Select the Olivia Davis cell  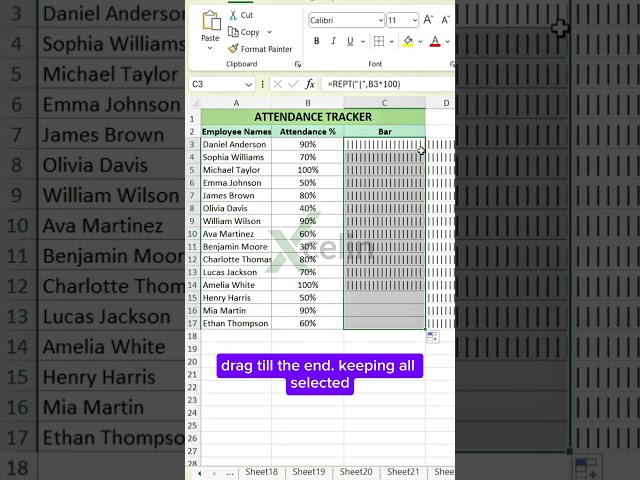(x=236, y=208)
